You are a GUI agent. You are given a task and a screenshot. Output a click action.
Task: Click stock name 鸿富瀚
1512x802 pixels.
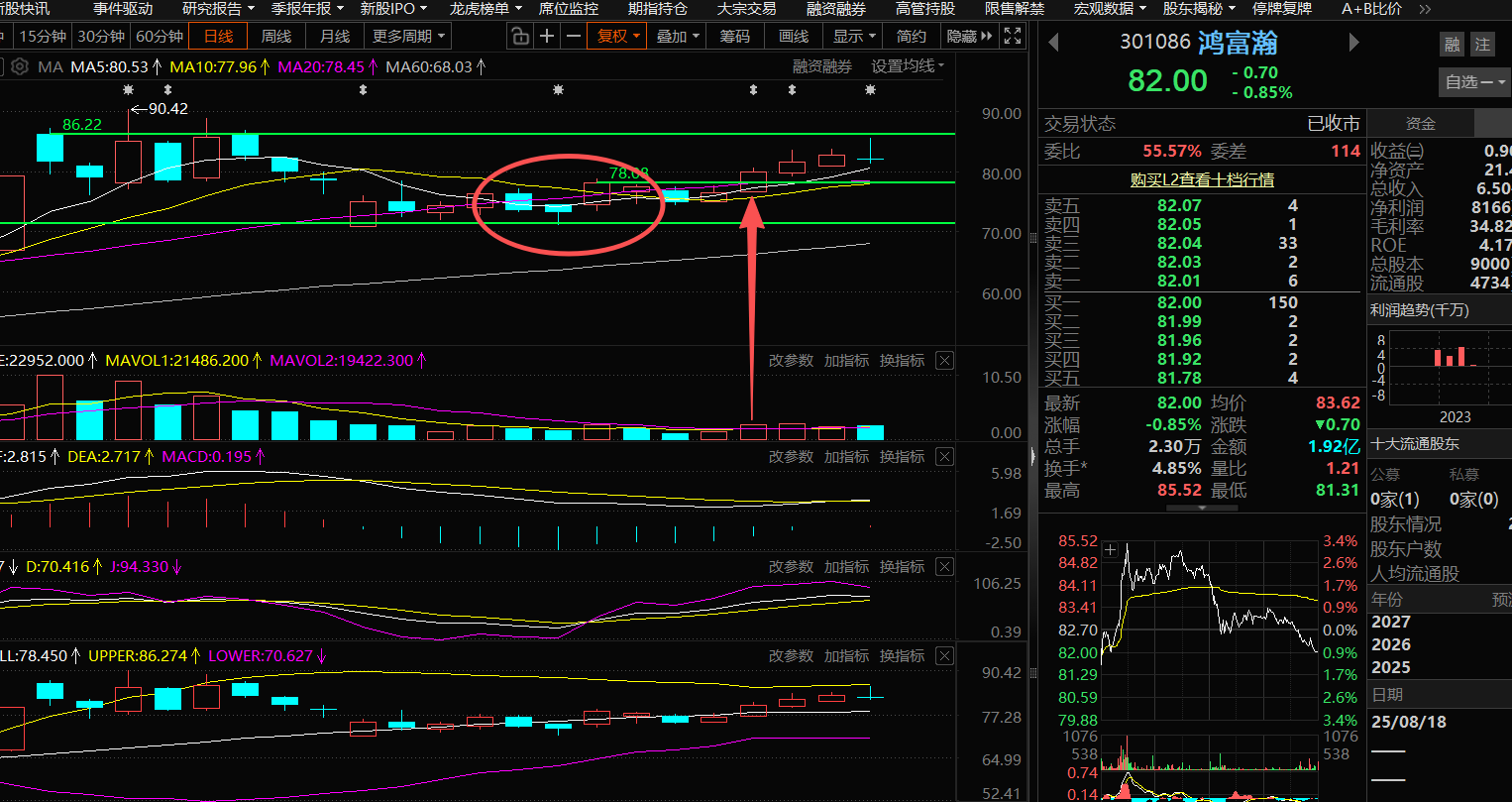[1238, 43]
